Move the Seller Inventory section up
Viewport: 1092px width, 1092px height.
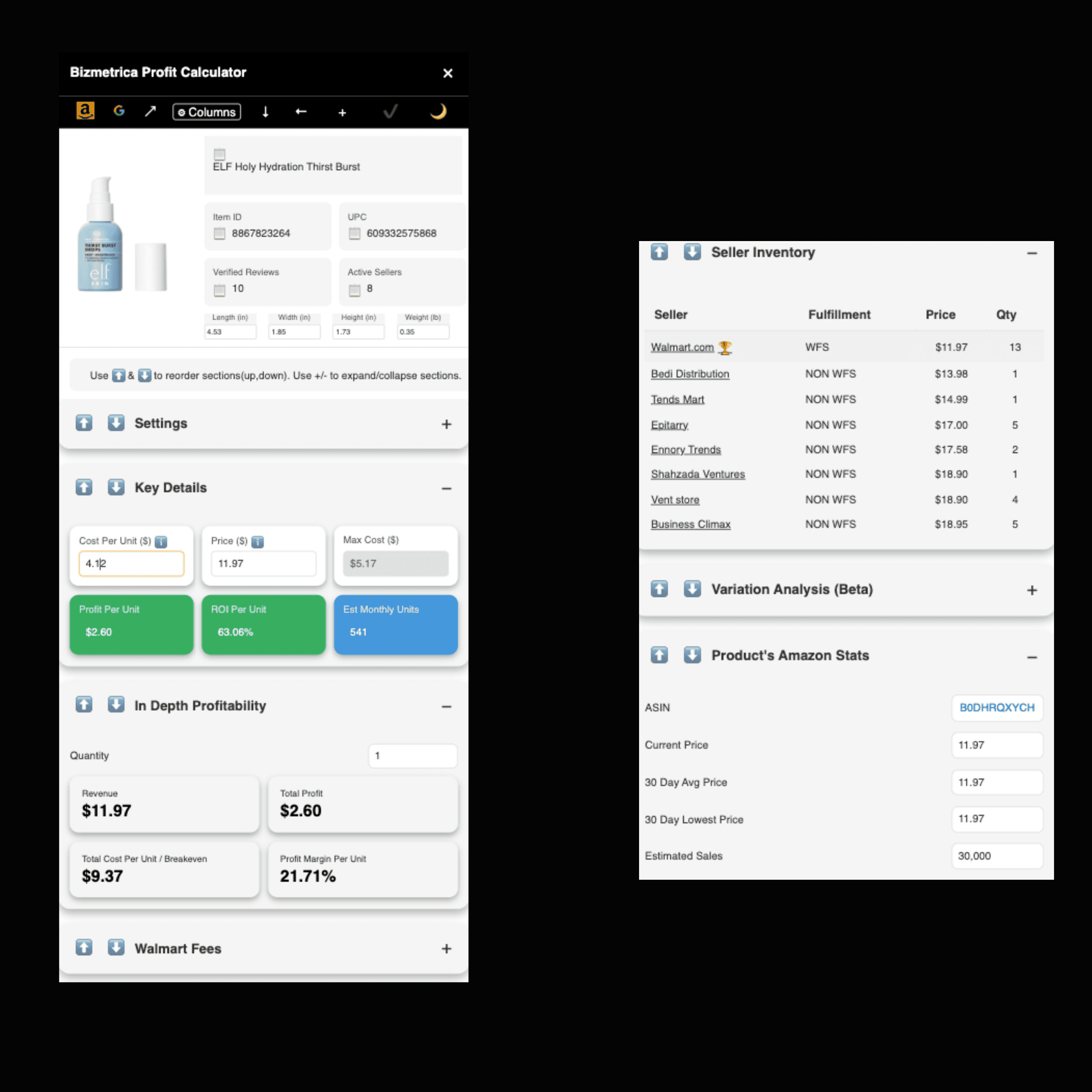[x=659, y=252]
